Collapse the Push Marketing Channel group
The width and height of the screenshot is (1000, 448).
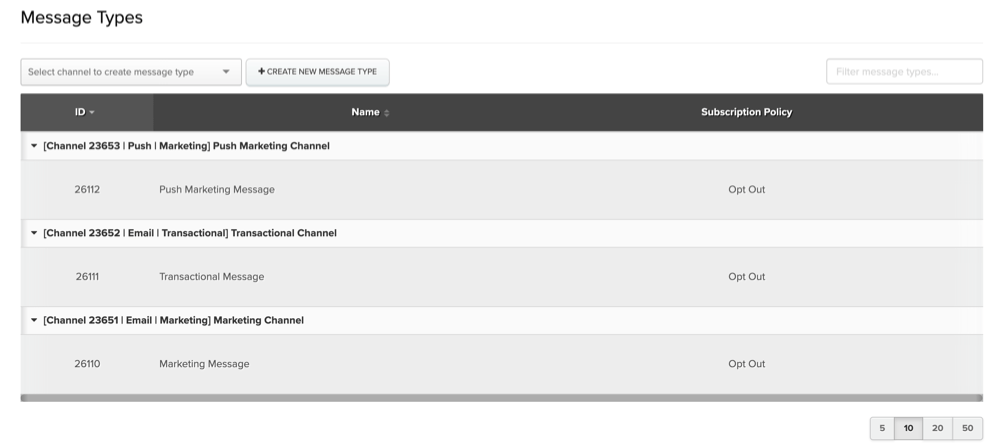(34, 146)
